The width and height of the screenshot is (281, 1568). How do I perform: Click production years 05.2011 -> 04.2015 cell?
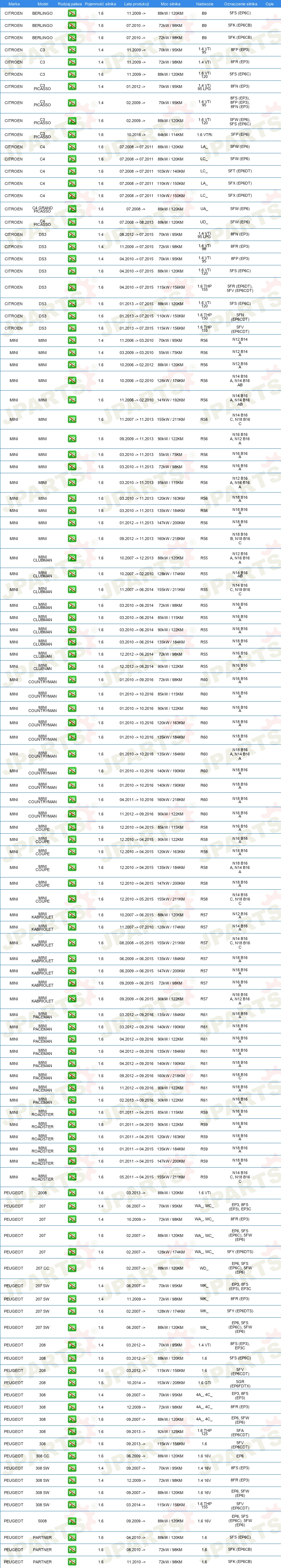click(136, 1177)
